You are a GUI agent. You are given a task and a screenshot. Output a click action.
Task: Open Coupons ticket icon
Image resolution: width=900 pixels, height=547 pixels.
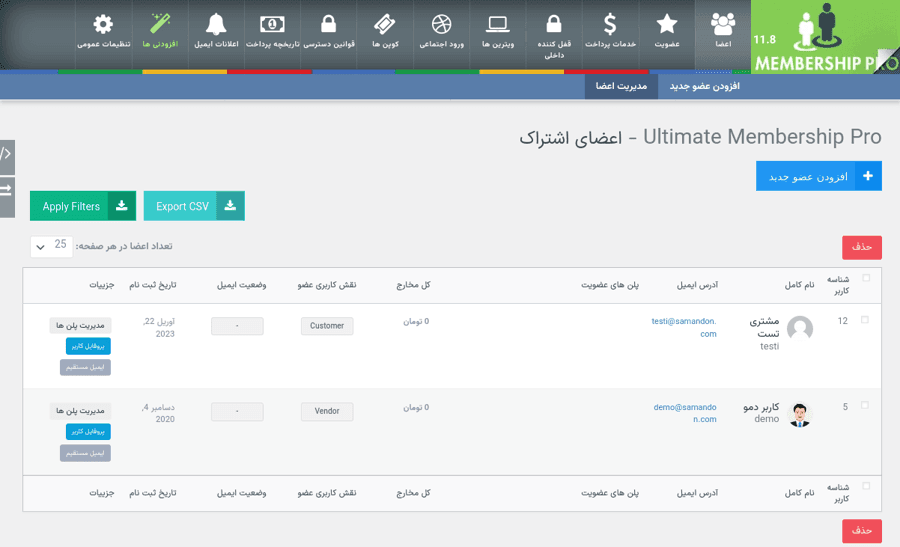coord(385,25)
